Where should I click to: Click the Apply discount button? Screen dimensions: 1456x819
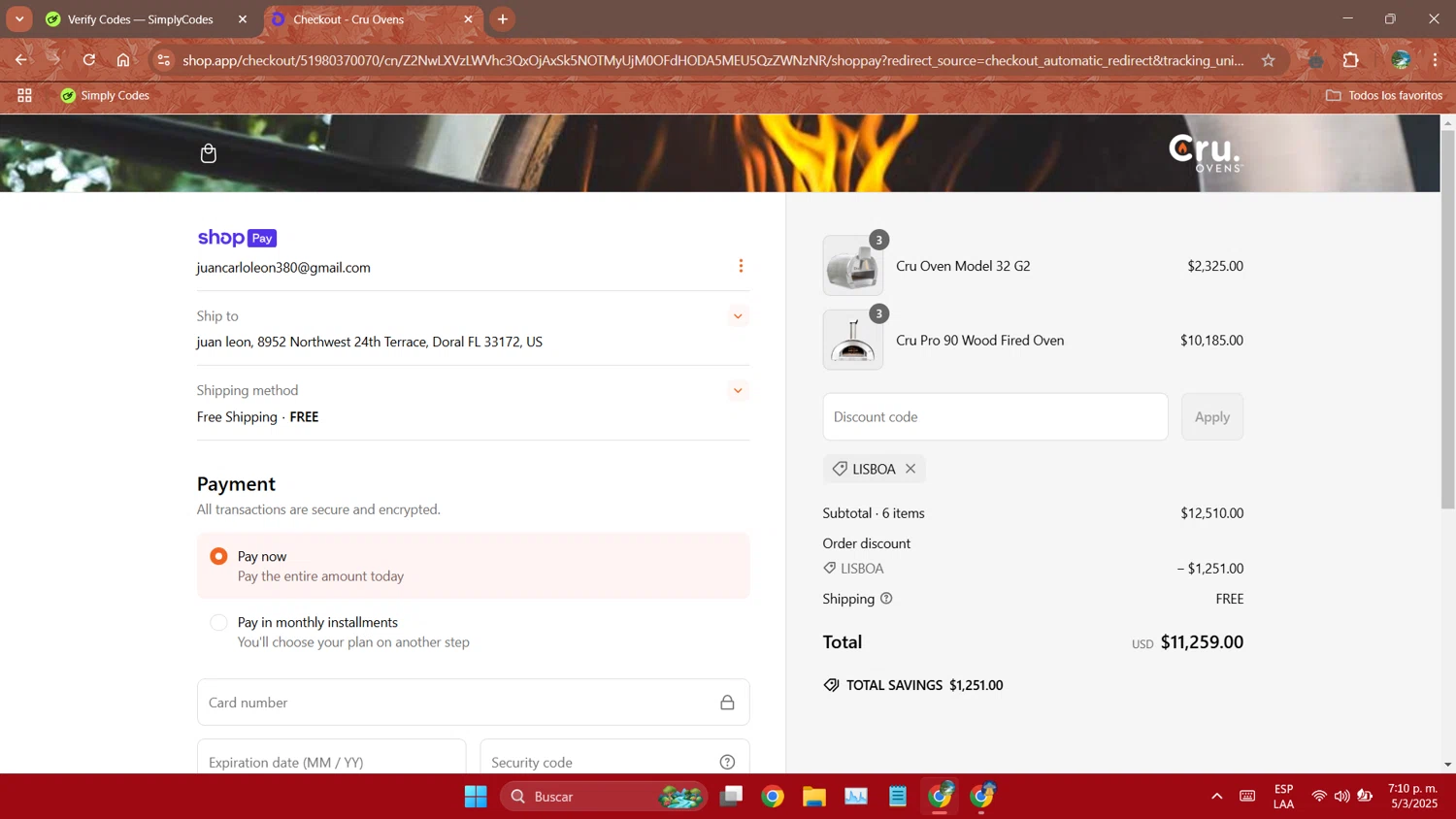1212,416
